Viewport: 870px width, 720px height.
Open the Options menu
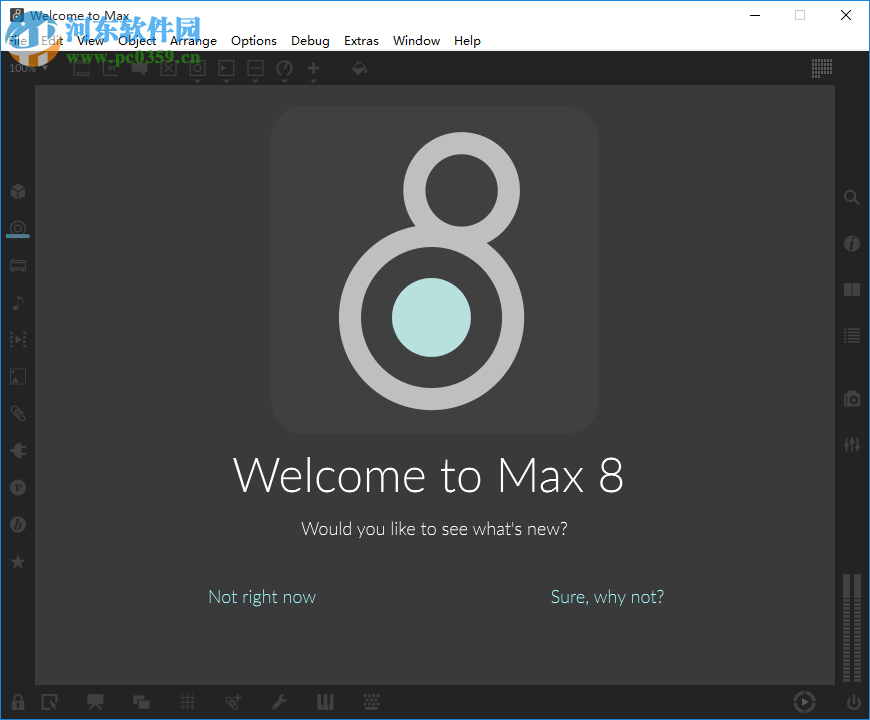pyautogui.click(x=253, y=40)
